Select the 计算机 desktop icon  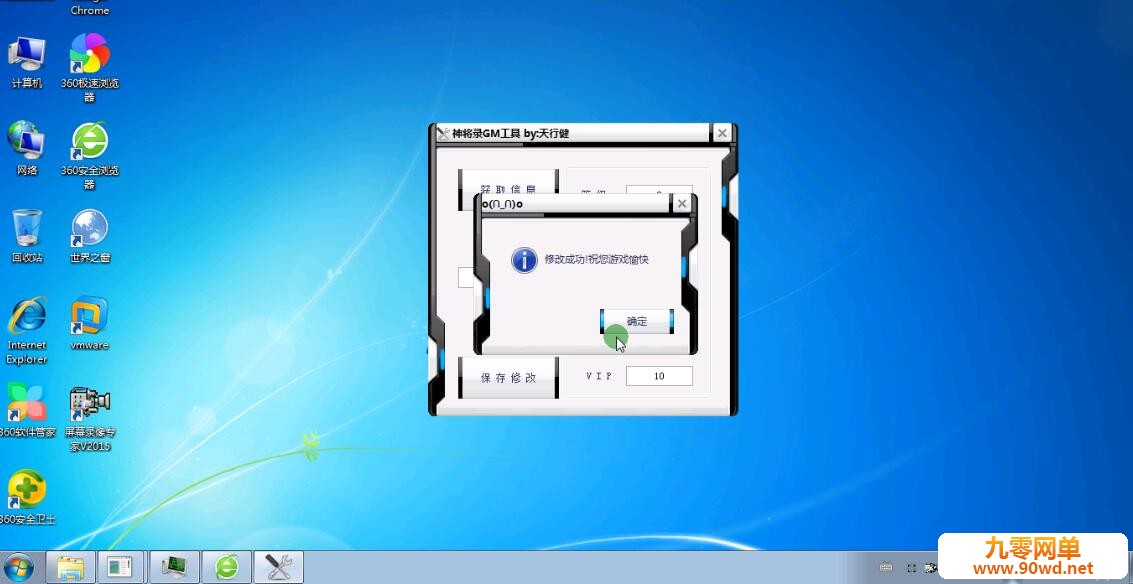pyautogui.click(x=27, y=63)
